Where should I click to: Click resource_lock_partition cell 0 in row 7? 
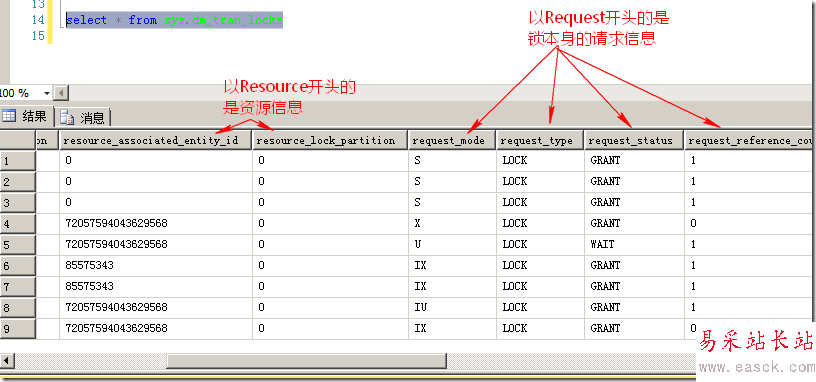[x=330, y=286]
